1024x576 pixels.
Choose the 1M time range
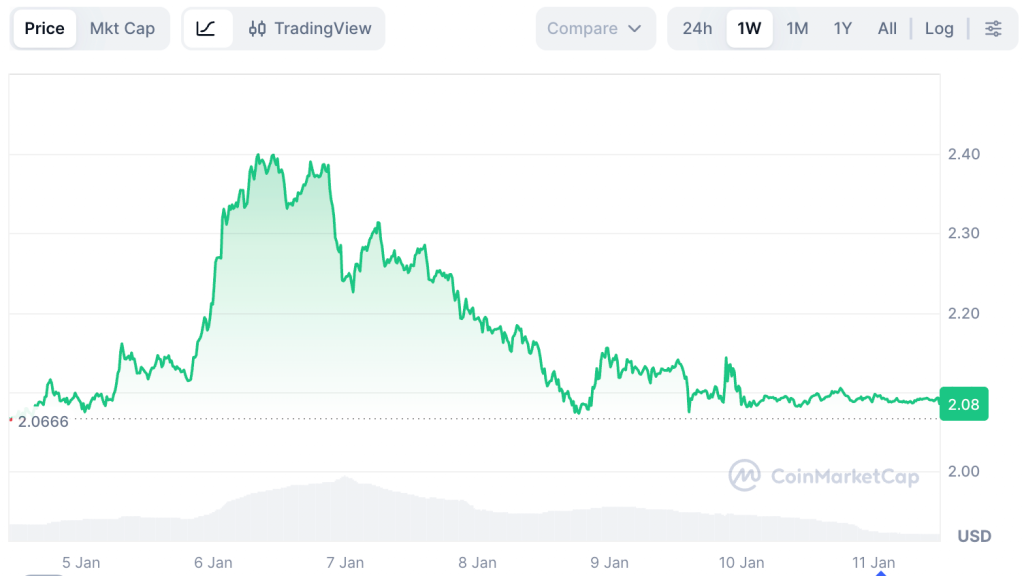(797, 29)
